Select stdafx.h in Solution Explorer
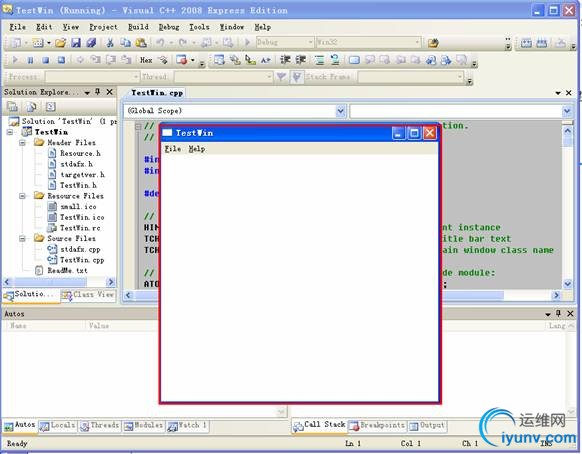The width and height of the screenshot is (582, 454). coord(76,164)
